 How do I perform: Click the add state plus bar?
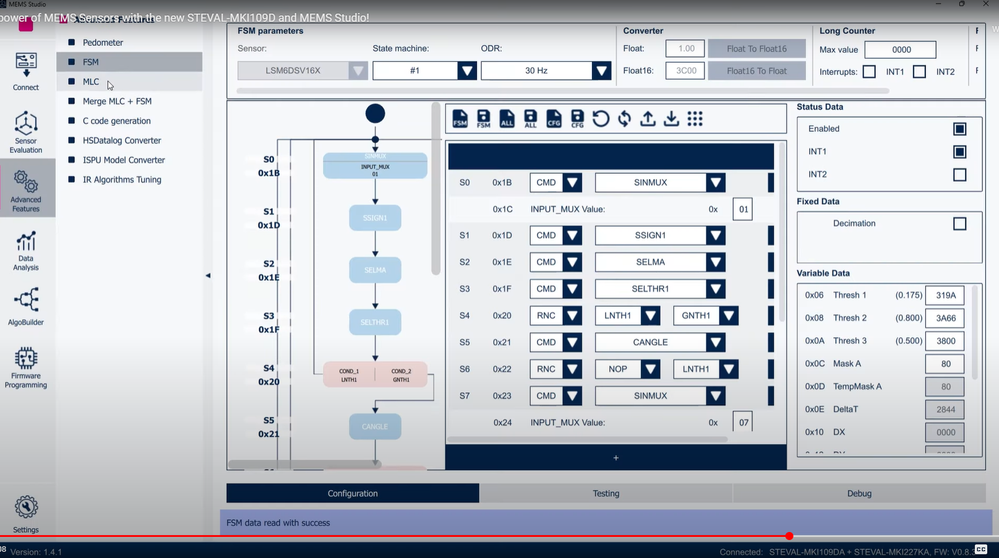tap(615, 458)
